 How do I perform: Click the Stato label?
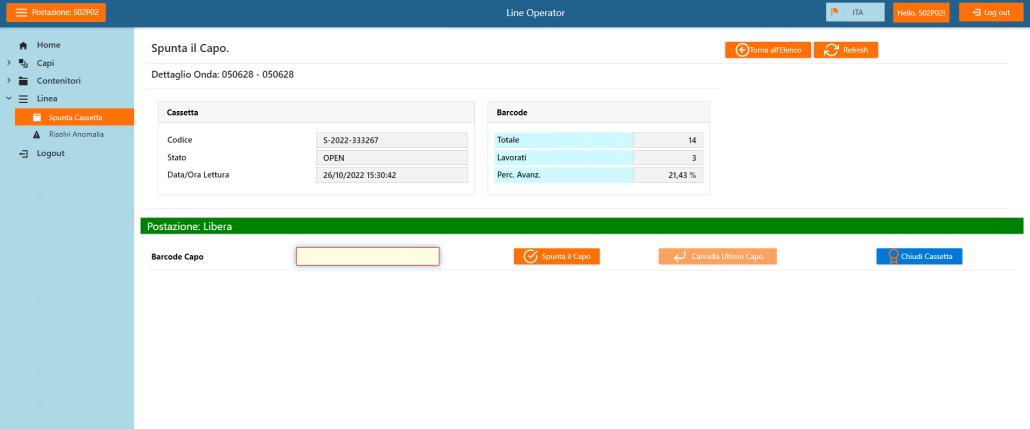point(177,158)
